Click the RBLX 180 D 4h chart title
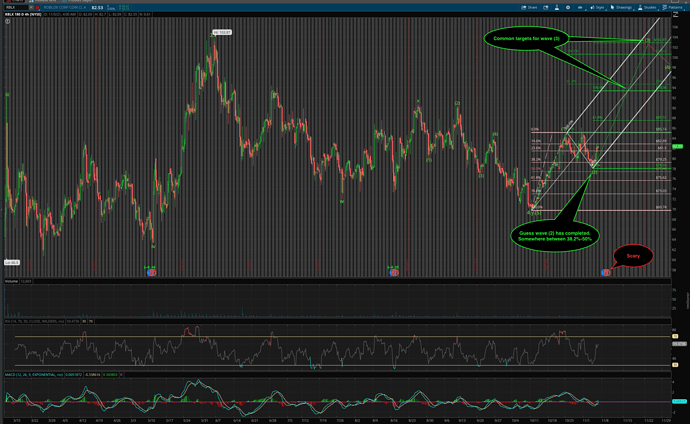 20,15
